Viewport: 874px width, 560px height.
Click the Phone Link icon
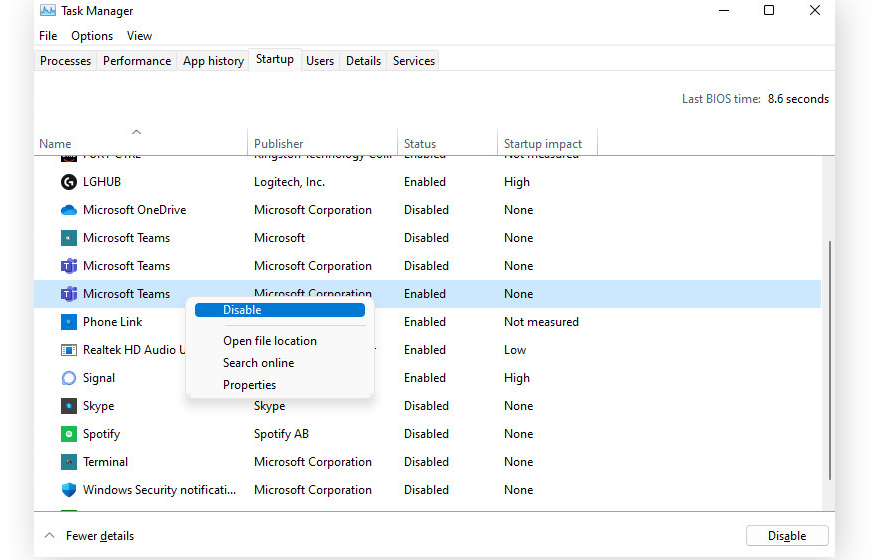(69, 322)
